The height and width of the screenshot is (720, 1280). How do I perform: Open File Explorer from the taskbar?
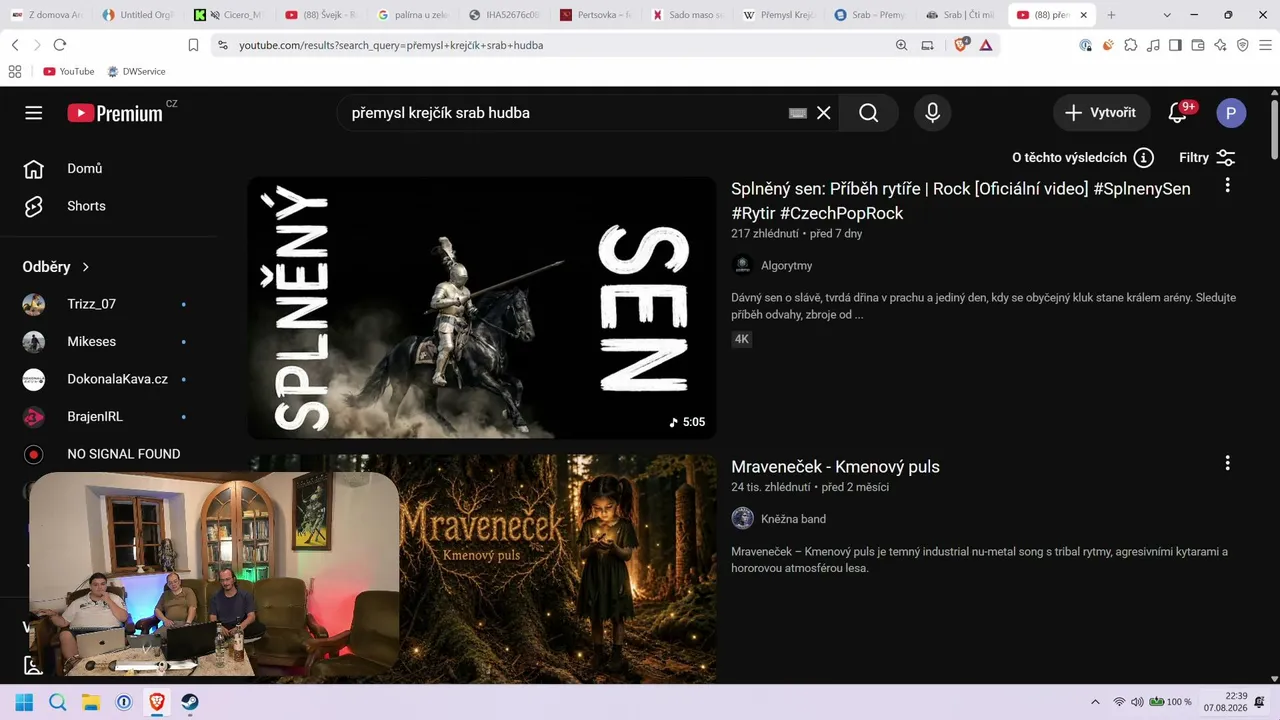[91, 702]
